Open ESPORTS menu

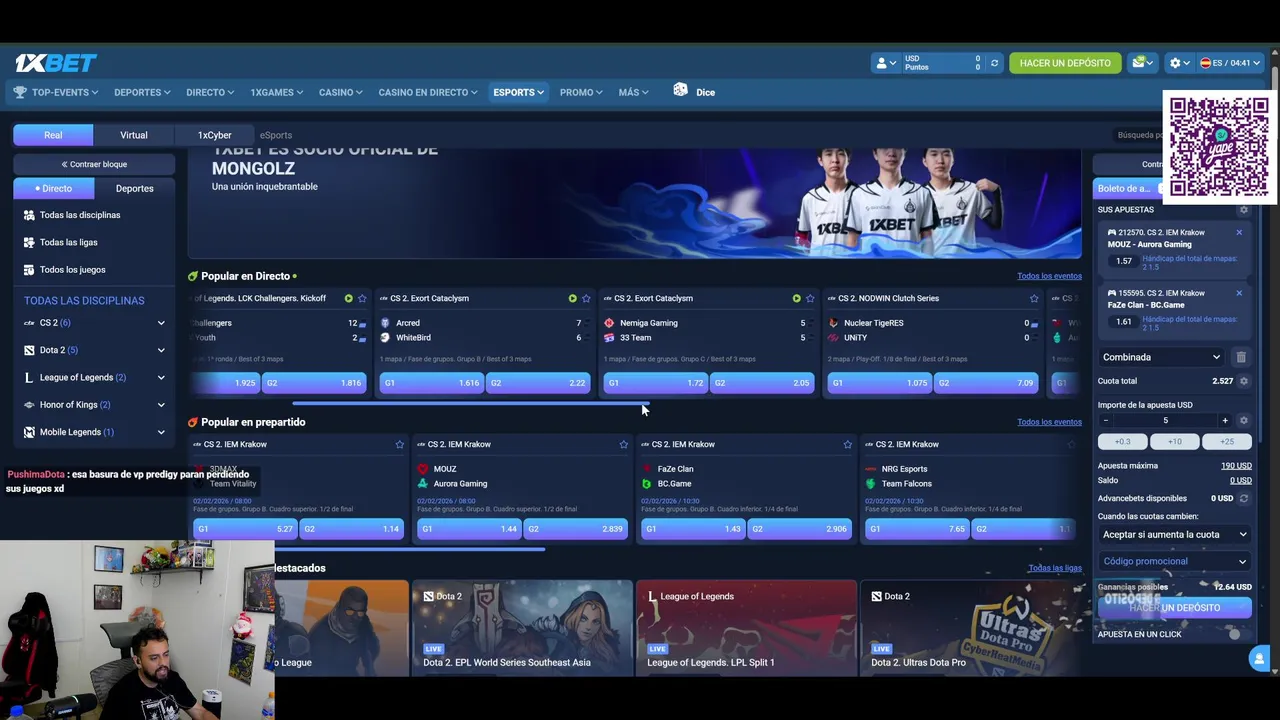[518, 92]
